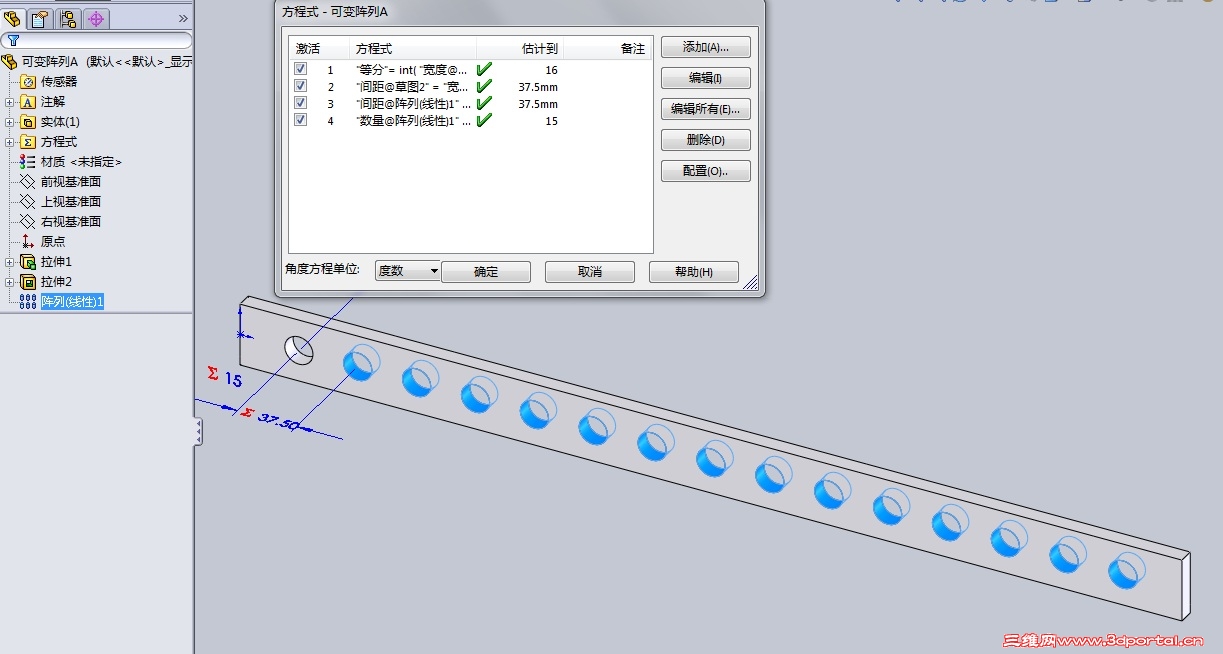The height and width of the screenshot is (654, 1223).
Task: Click the 删除(D) button
Action: tap(706, 140)
